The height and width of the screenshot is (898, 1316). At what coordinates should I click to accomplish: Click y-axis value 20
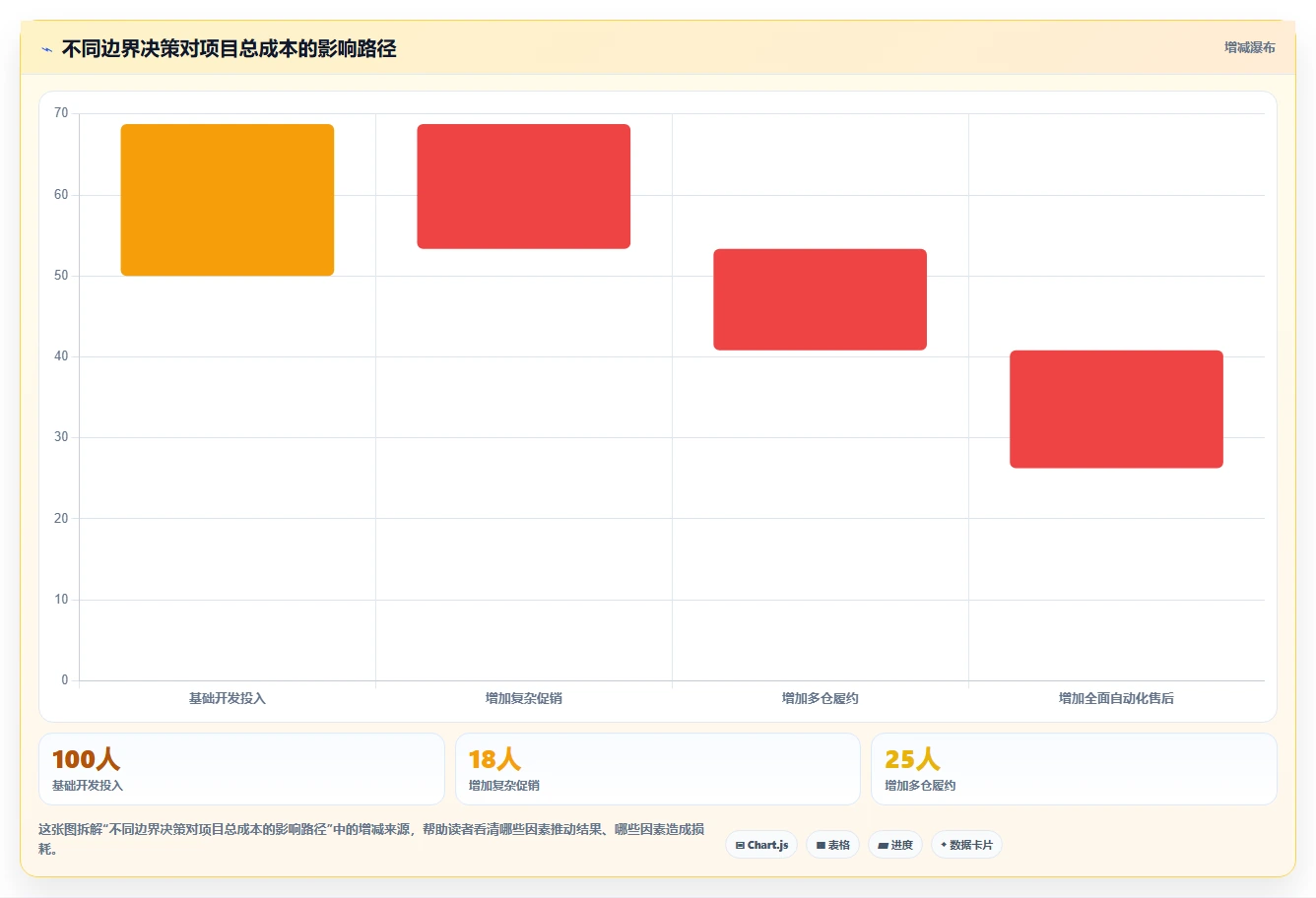(x=61, y=518)
